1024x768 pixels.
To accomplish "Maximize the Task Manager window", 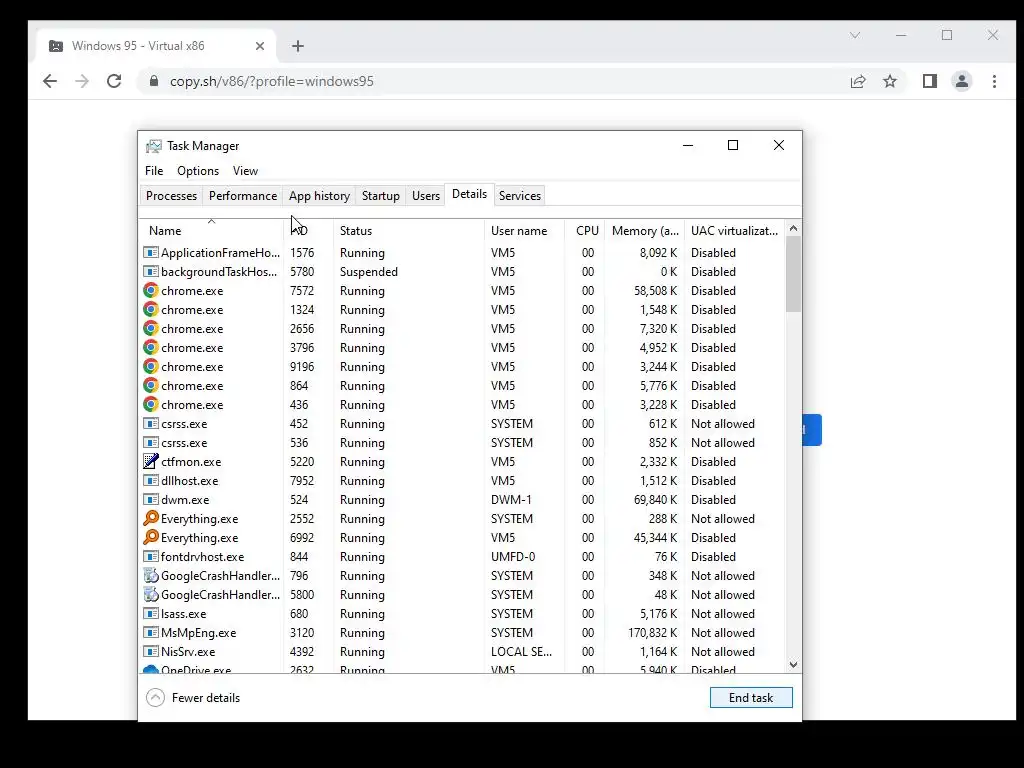I will 733,145.
